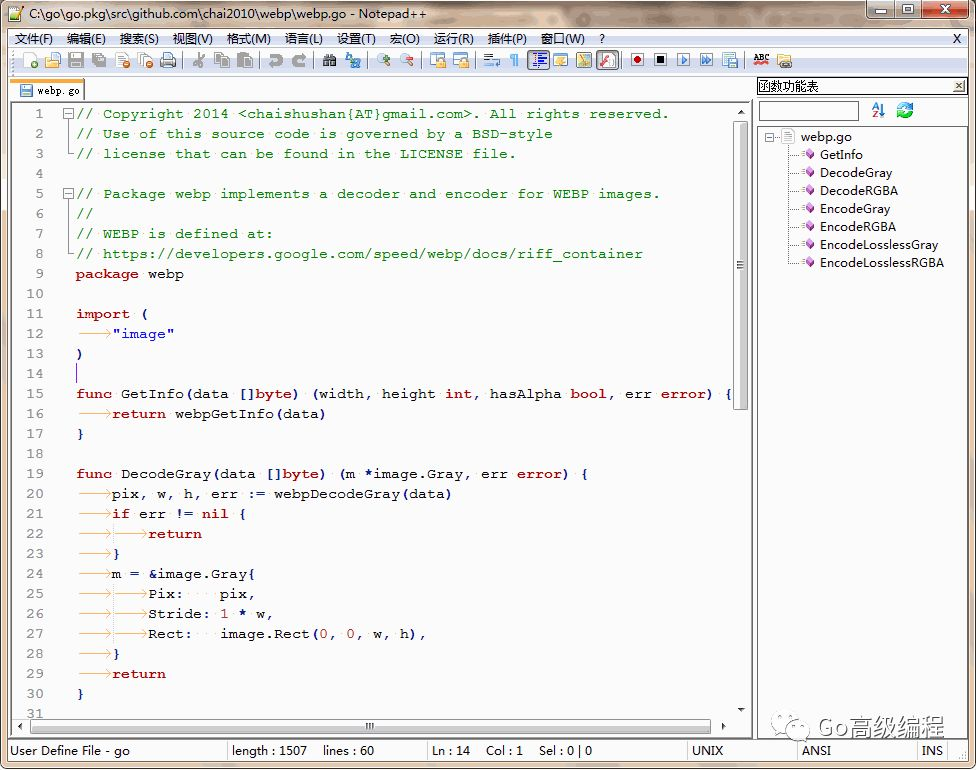Viewport: 976px width, 770px height.
Task: Open the 编辑(E) menu
Action: coord(86,39)
